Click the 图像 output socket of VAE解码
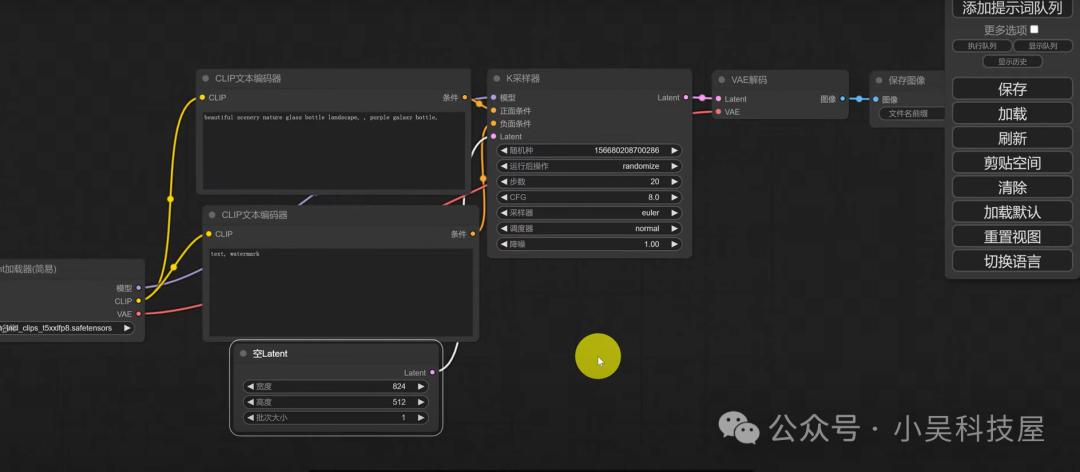Image resolution: width=1080 pixels, height=472 pixels. [x=842, y=99]
